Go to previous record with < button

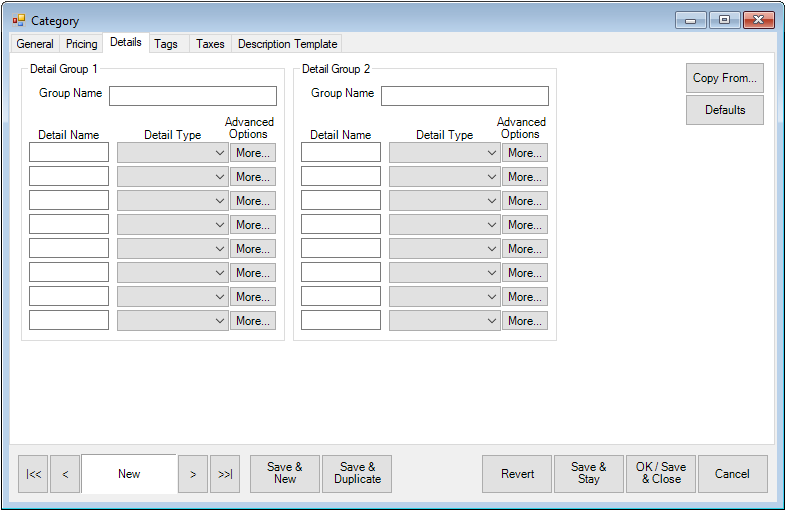(x=65, y=474)
